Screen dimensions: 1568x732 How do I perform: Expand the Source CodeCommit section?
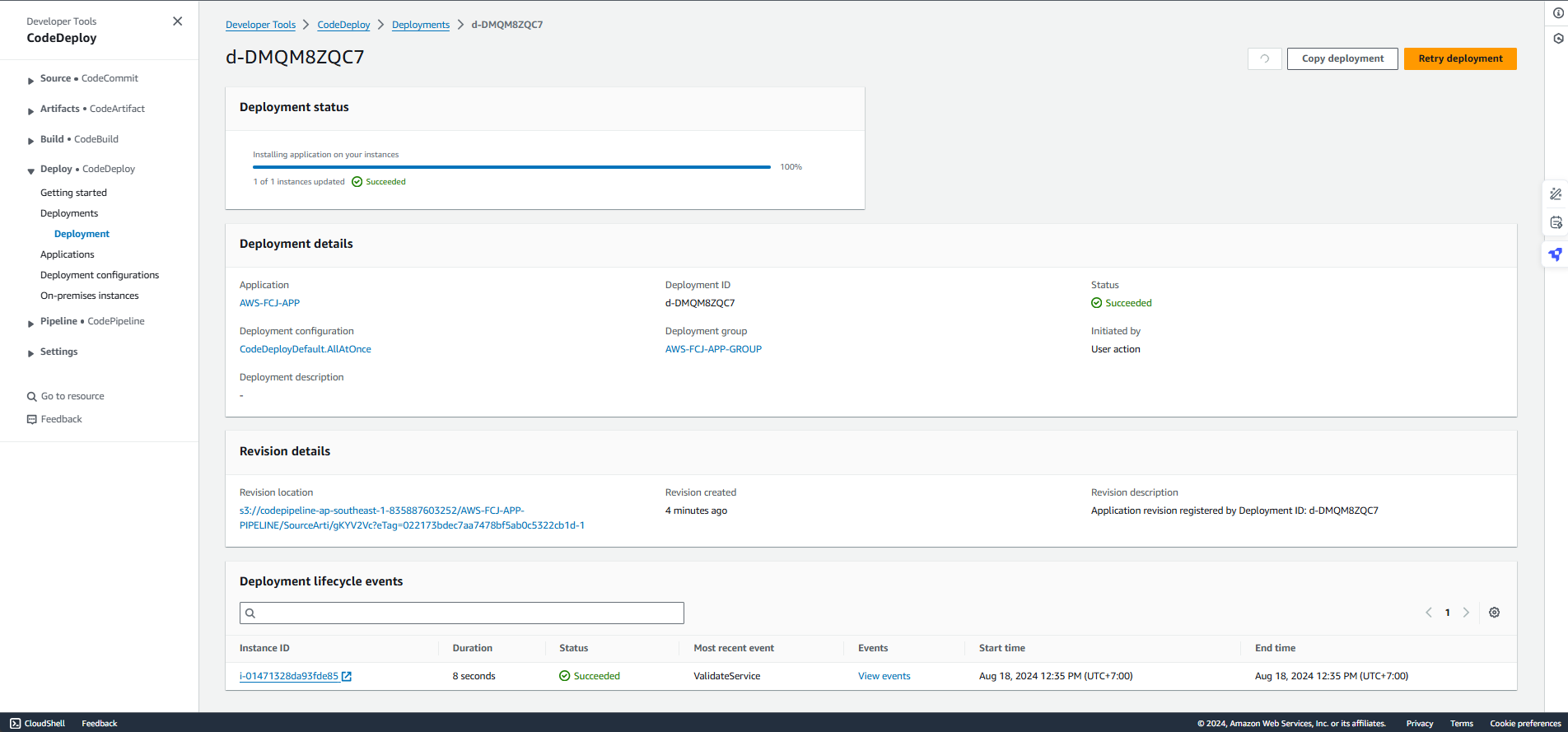30,80
